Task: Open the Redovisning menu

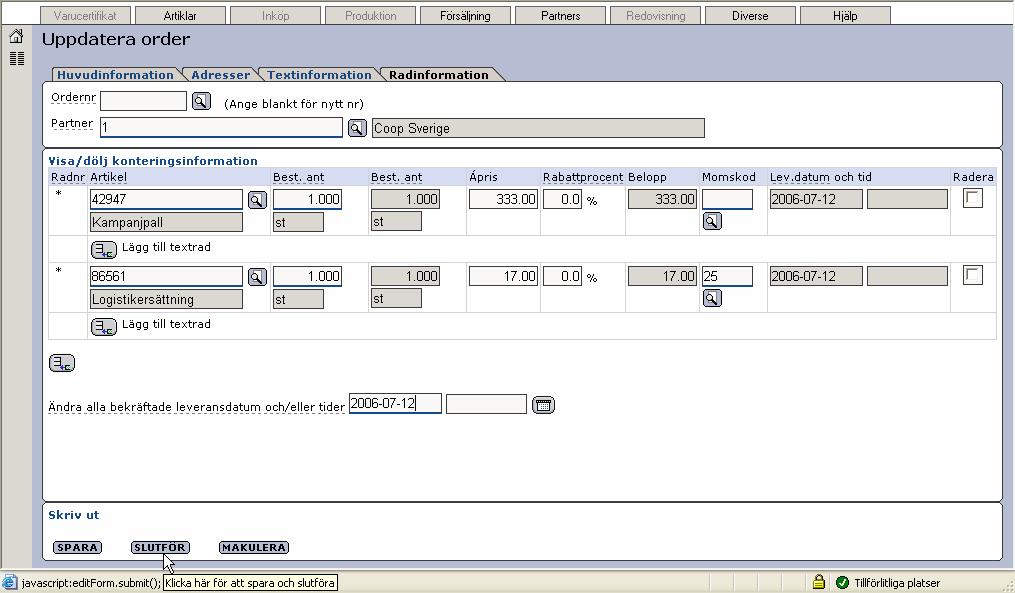Action: click(656, 16)
